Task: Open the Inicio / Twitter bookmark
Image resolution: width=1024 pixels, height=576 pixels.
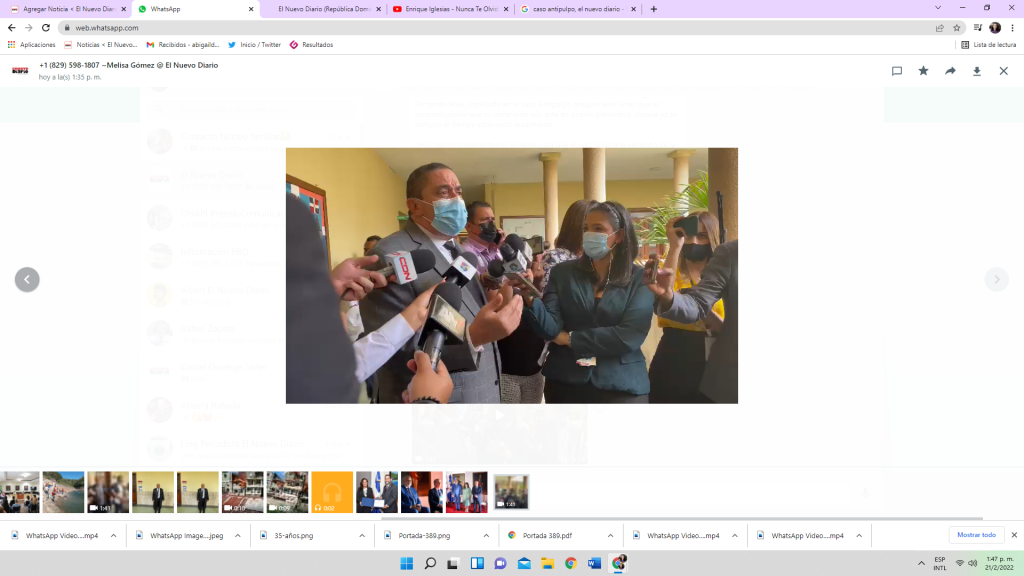Action: coord(254,45)
